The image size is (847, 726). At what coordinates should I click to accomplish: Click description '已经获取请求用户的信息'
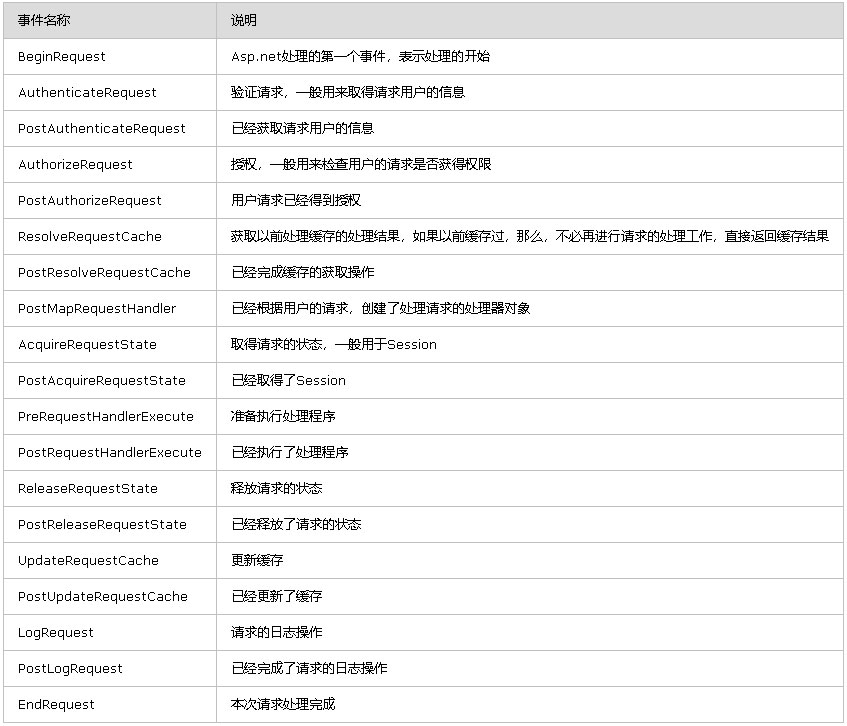[x=302, y=129]
